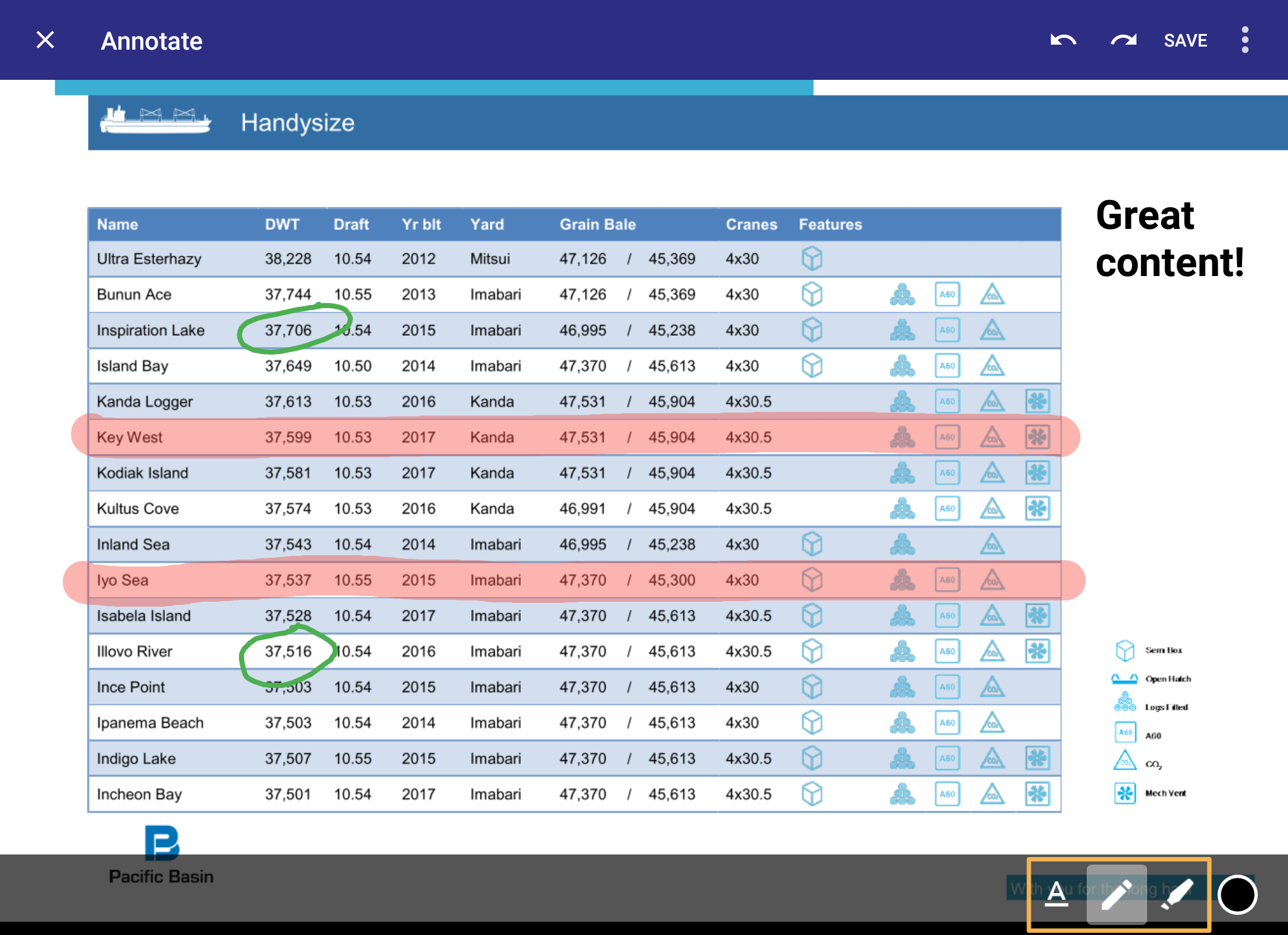Click the Handysize ship icon

(x=155, y=120)
